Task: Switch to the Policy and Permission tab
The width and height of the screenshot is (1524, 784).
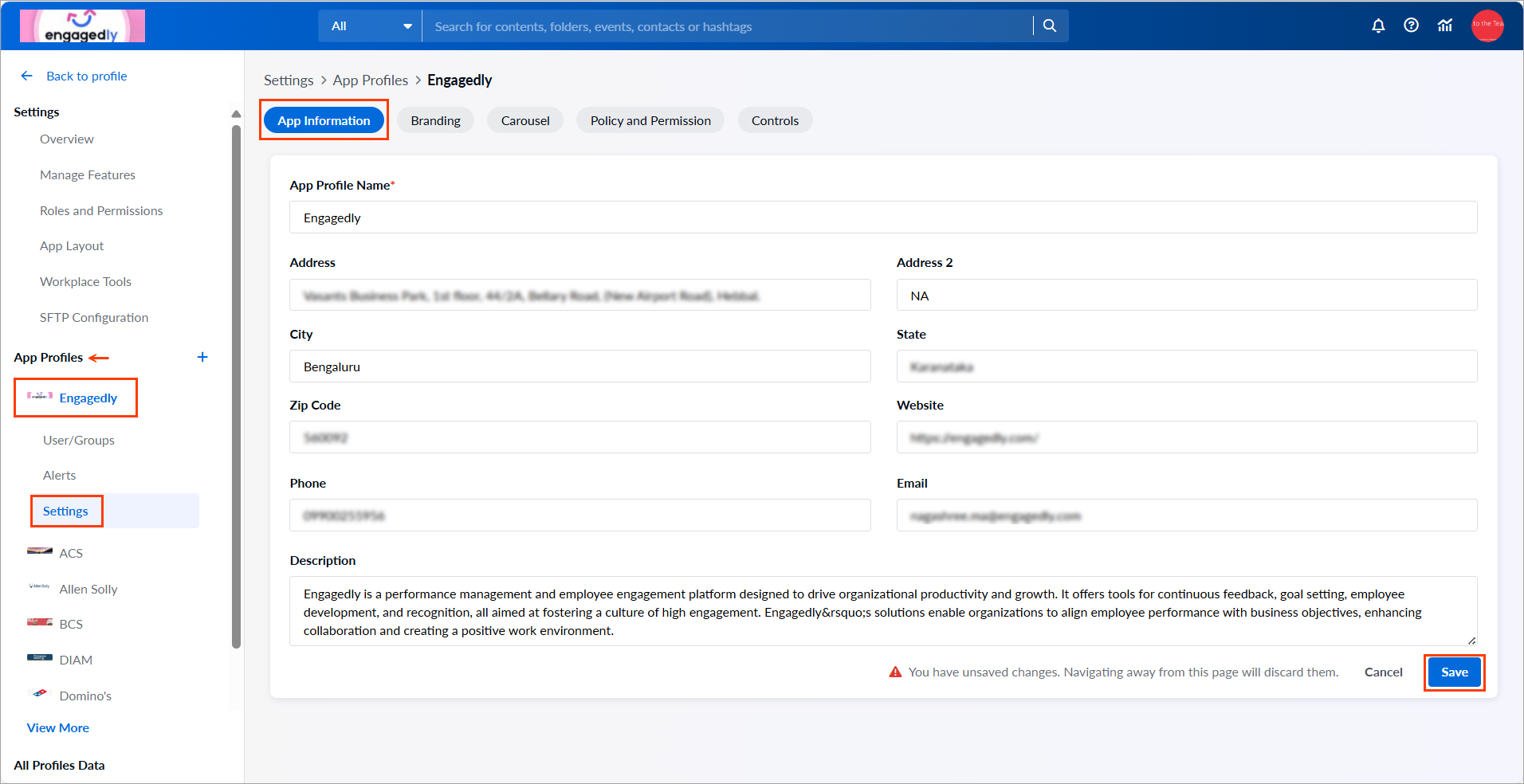Action: click(x=650, y=120)
